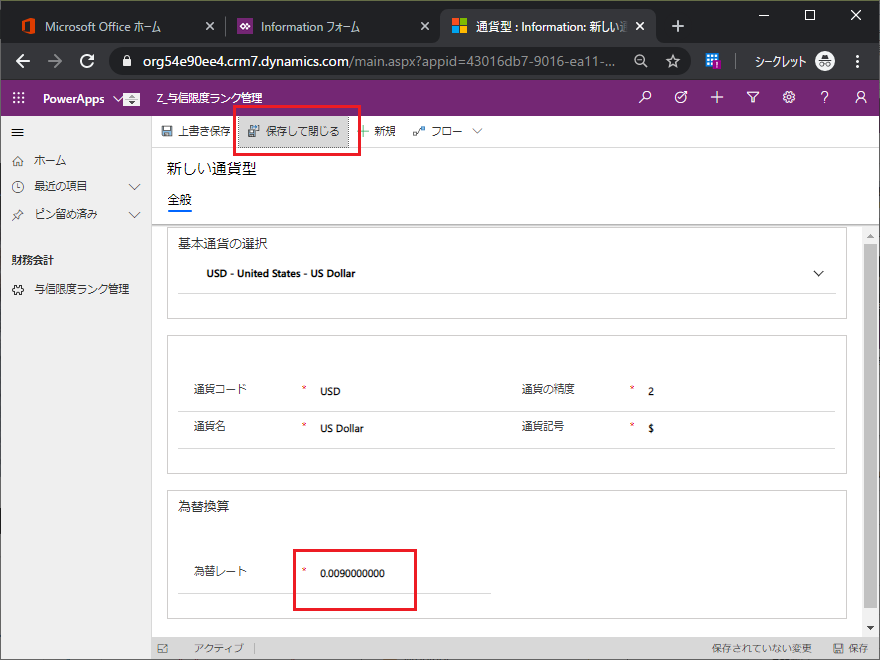This screenshot has height=660, width=880.
Task: Click 上書き保存 in command bar
Action: coord(196,131)
